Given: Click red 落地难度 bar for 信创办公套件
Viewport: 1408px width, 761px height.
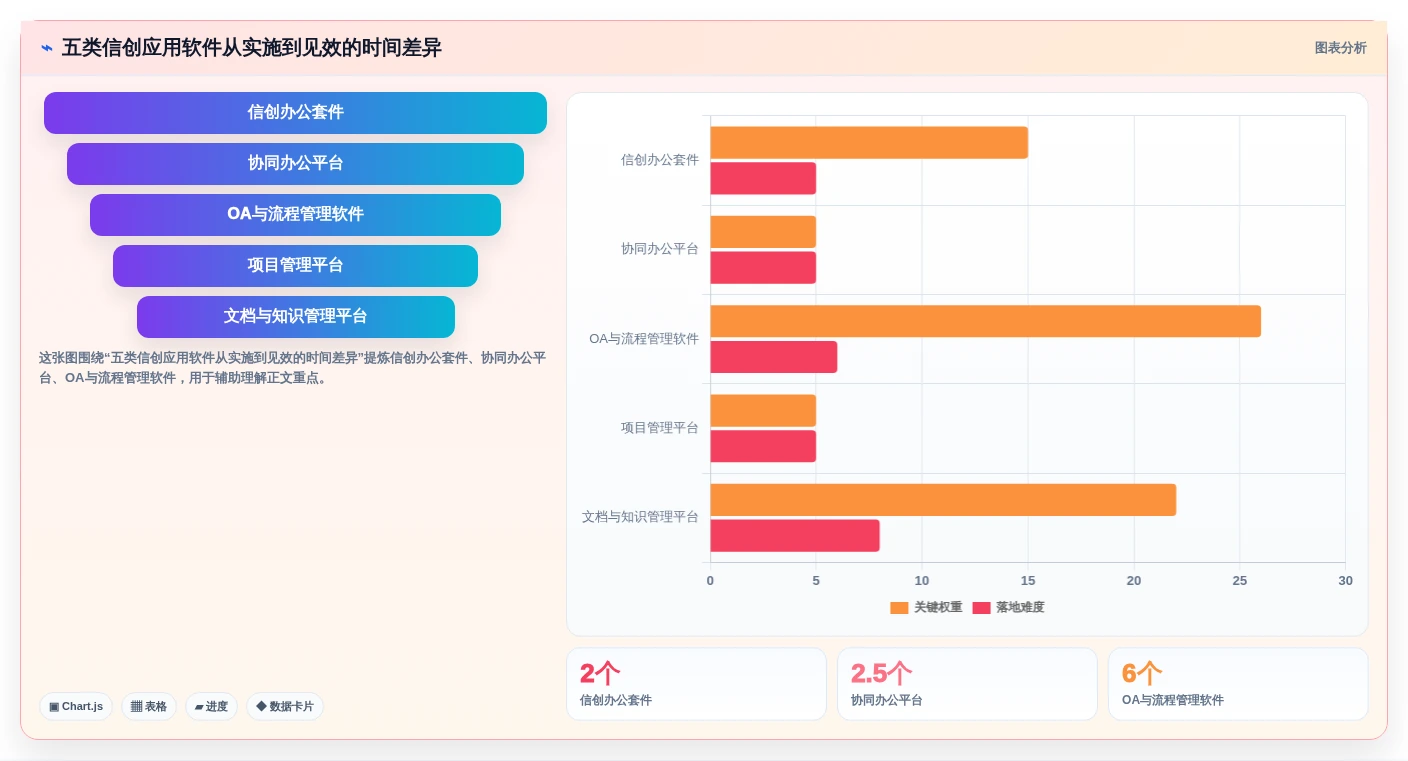Looking at the screenshot, I should tap(763, 178).
